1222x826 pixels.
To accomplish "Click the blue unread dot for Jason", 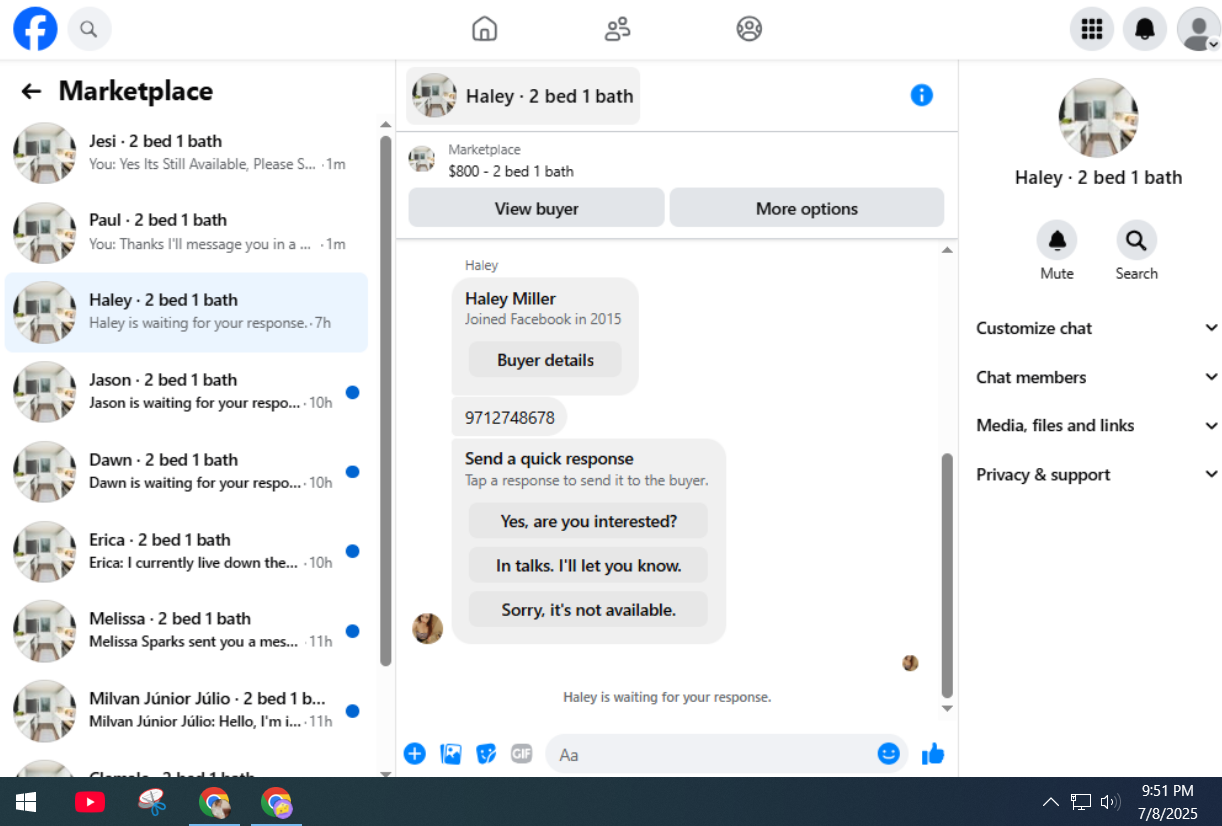I will 352,392.
